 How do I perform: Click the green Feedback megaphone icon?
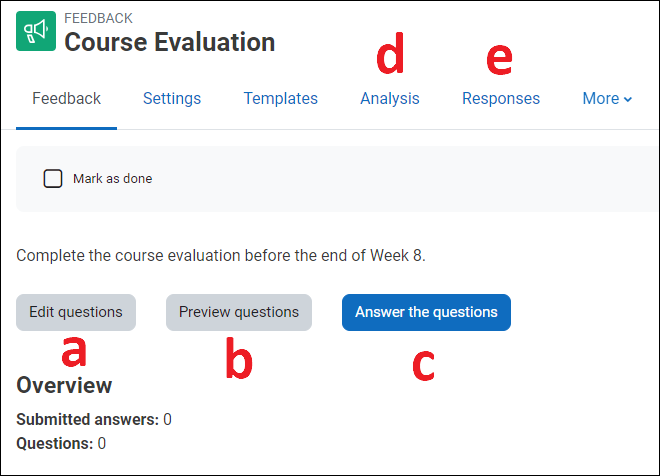coord(36,32)
